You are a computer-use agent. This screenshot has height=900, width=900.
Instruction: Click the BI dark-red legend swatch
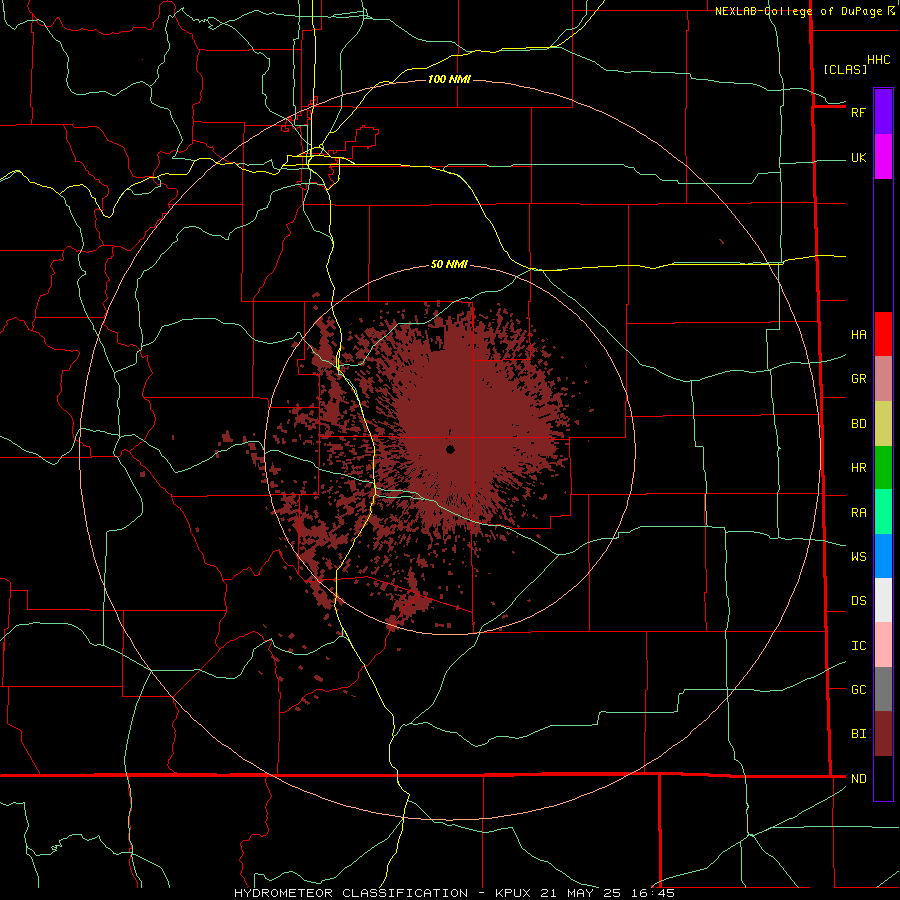(883, 734)
